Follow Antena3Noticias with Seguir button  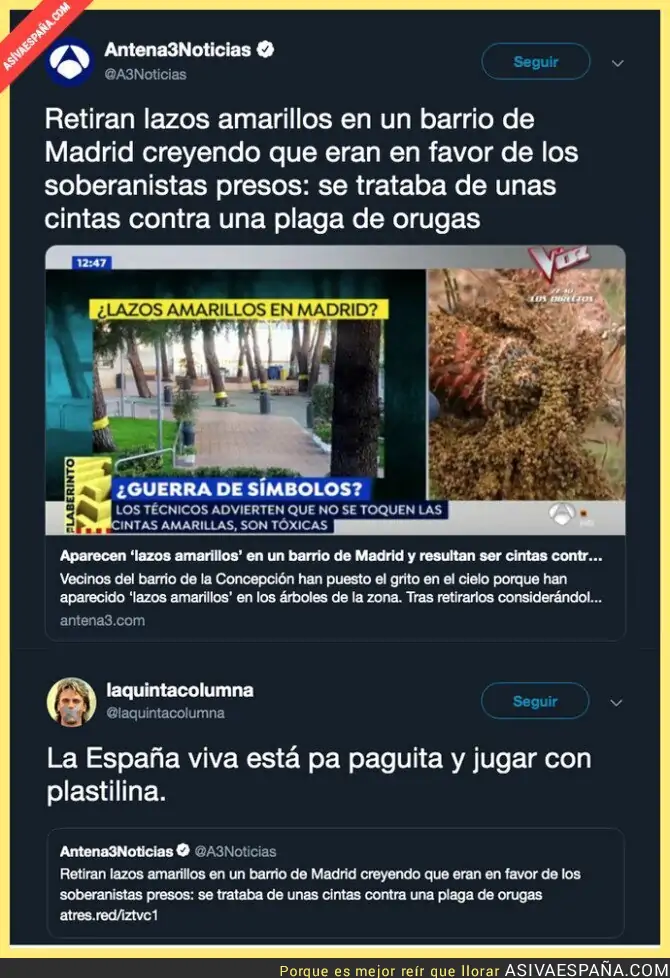tap(535, 61)
